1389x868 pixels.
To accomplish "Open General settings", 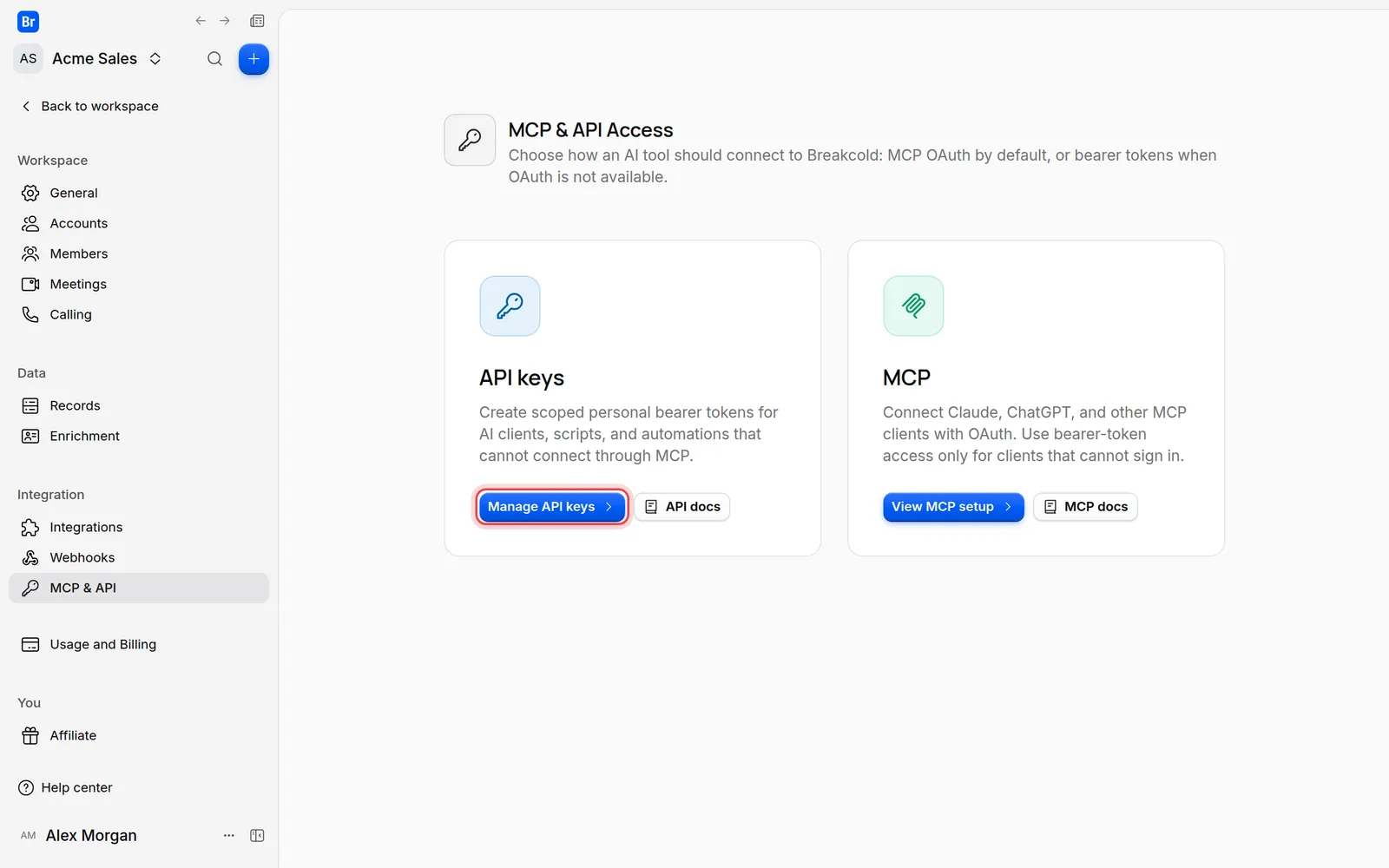I will click(x=139, y=193).
